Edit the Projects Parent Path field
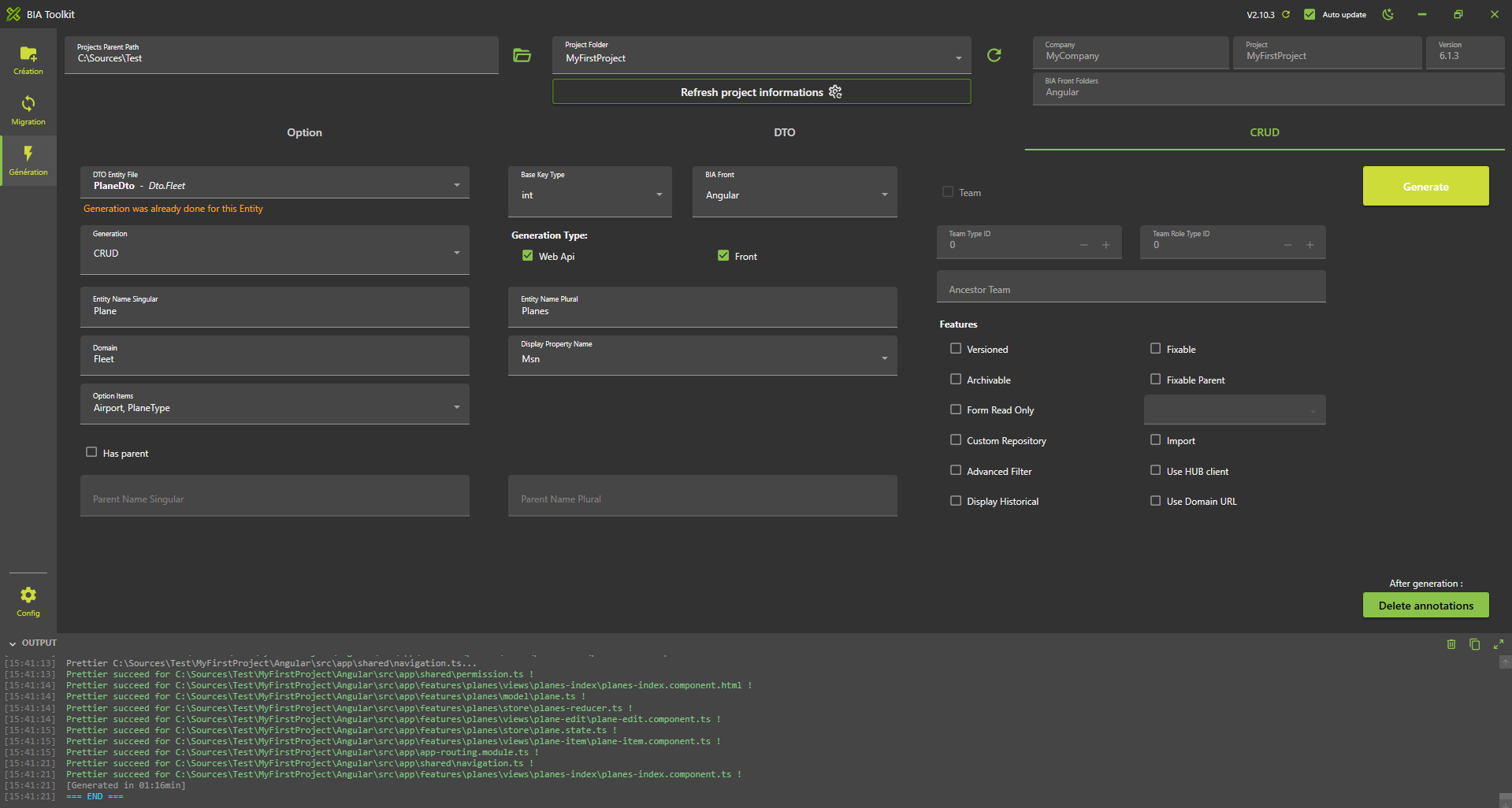The height and width of the screenshot is (808, 1512). (281, 55)
